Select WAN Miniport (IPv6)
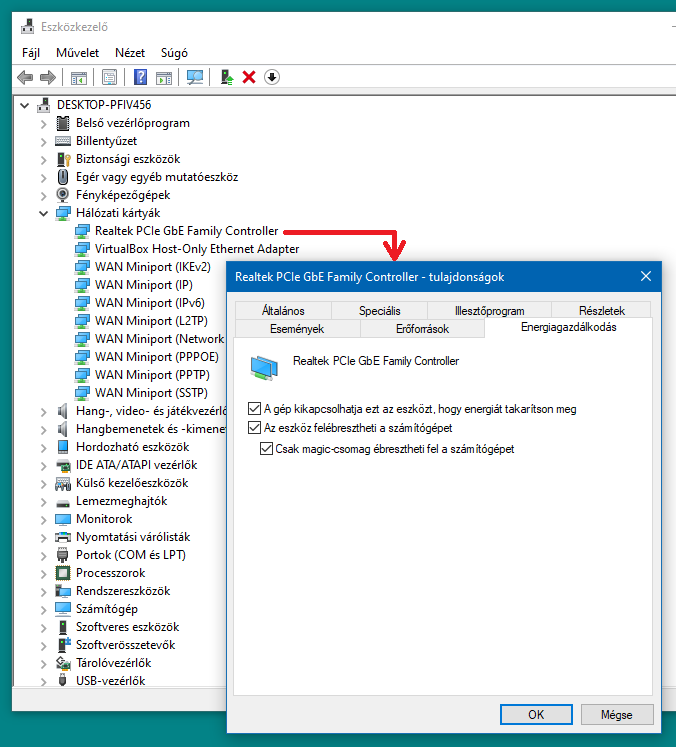676x747 pixels. 150,303
